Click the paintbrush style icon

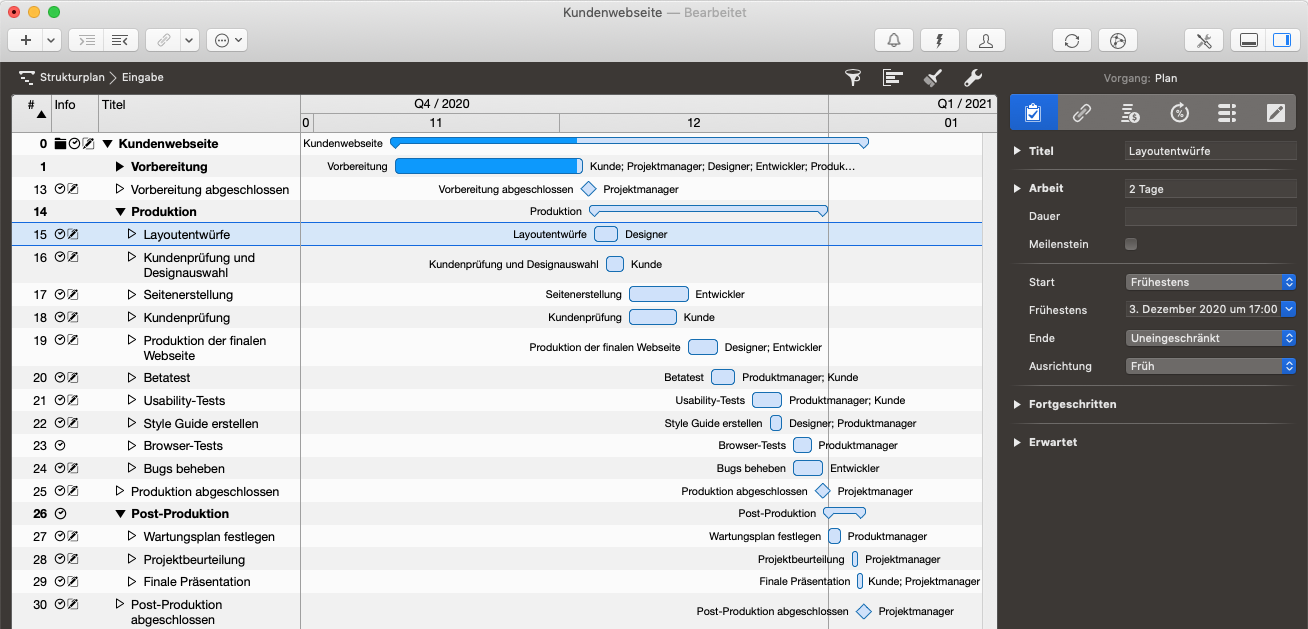point(932,77)
